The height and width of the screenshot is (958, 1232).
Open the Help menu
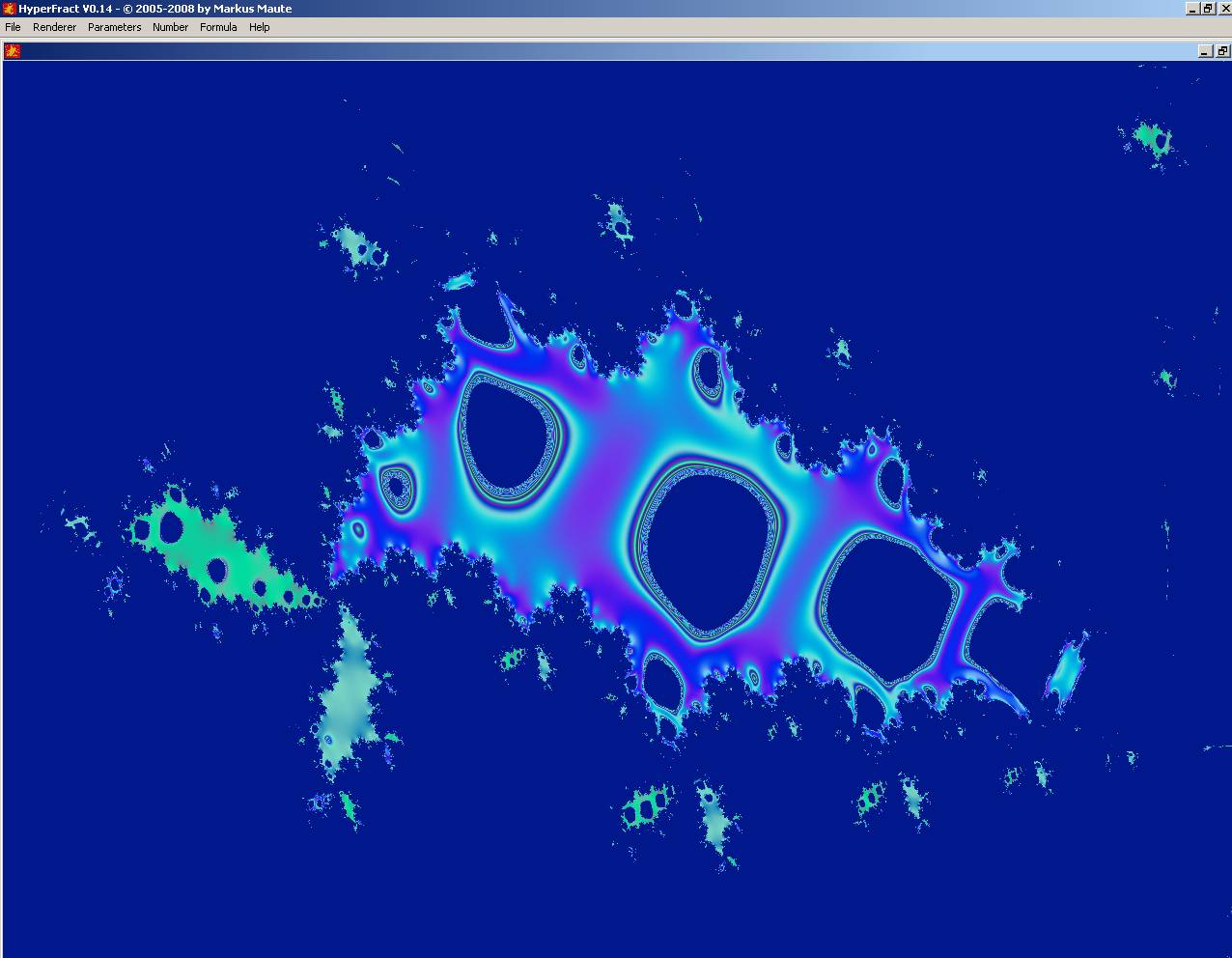[x=259, y=27]
